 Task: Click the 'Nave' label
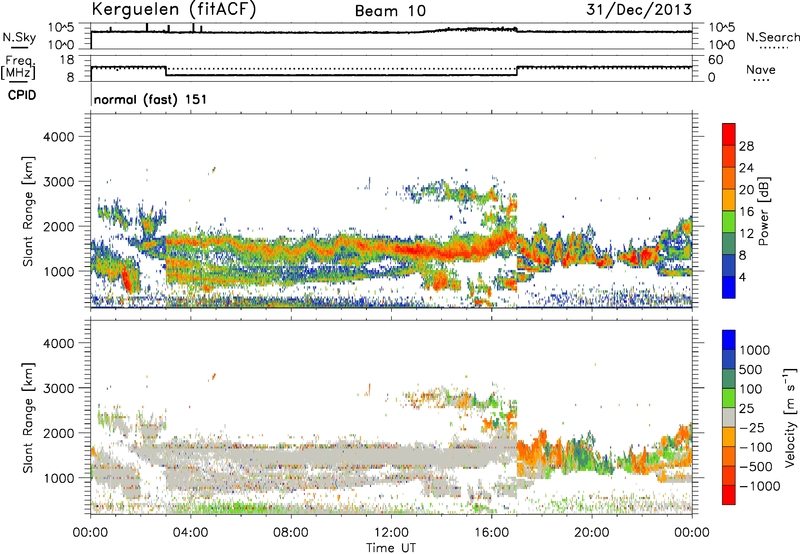[x=761, y=70]
